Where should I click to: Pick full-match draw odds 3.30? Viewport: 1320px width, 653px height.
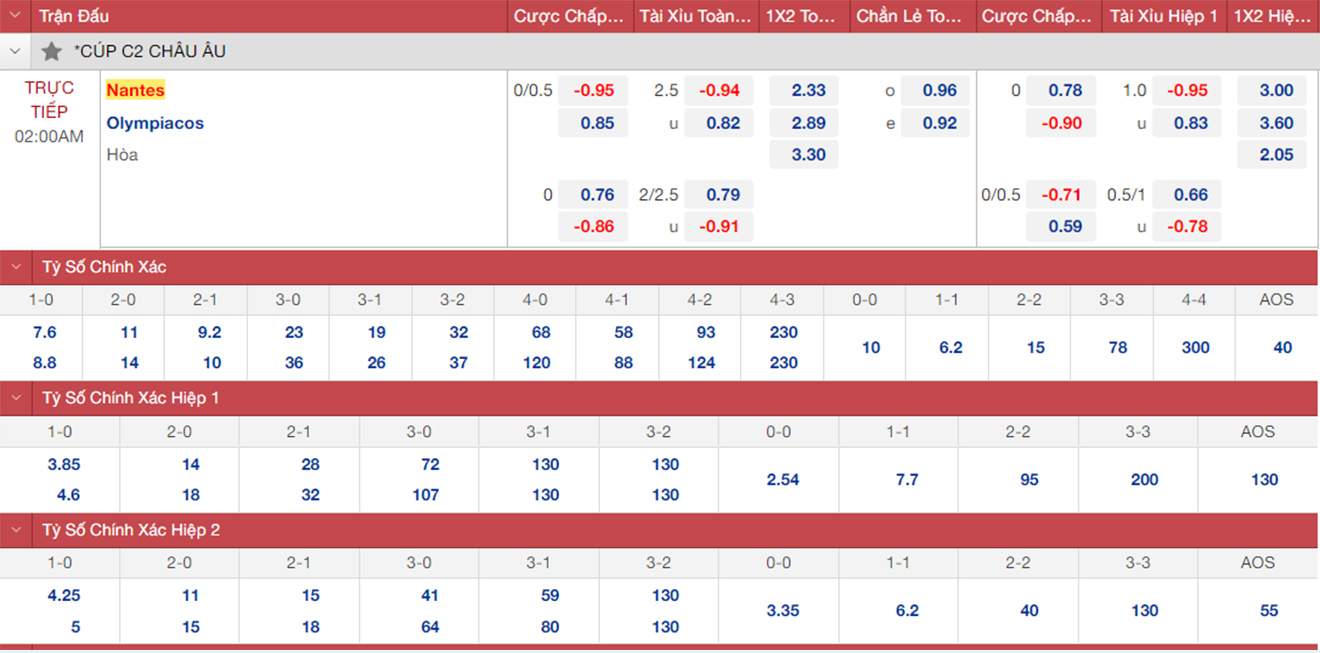[808, 155]
